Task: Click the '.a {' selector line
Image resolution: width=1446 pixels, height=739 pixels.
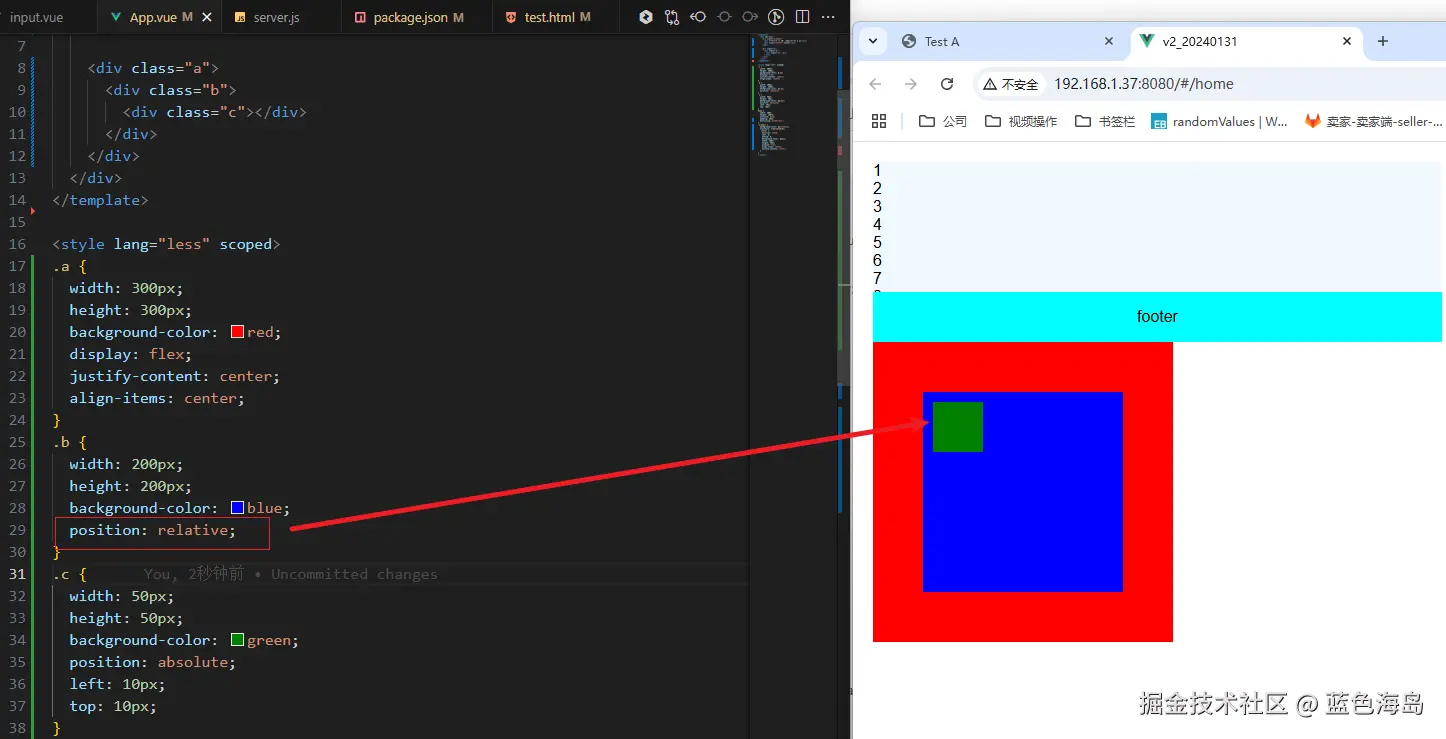Action: coord(70,266)
